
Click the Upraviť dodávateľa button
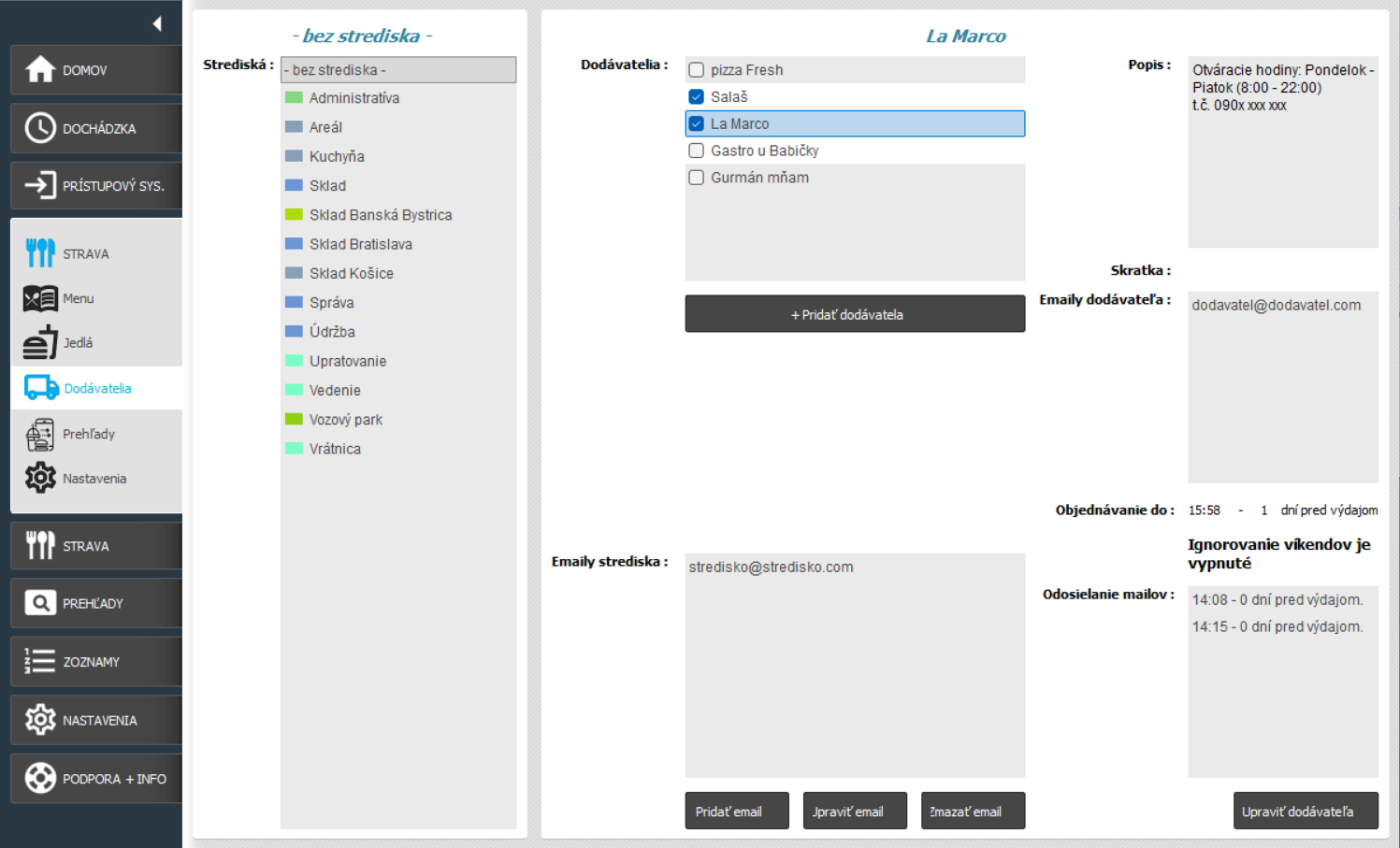1305,812
